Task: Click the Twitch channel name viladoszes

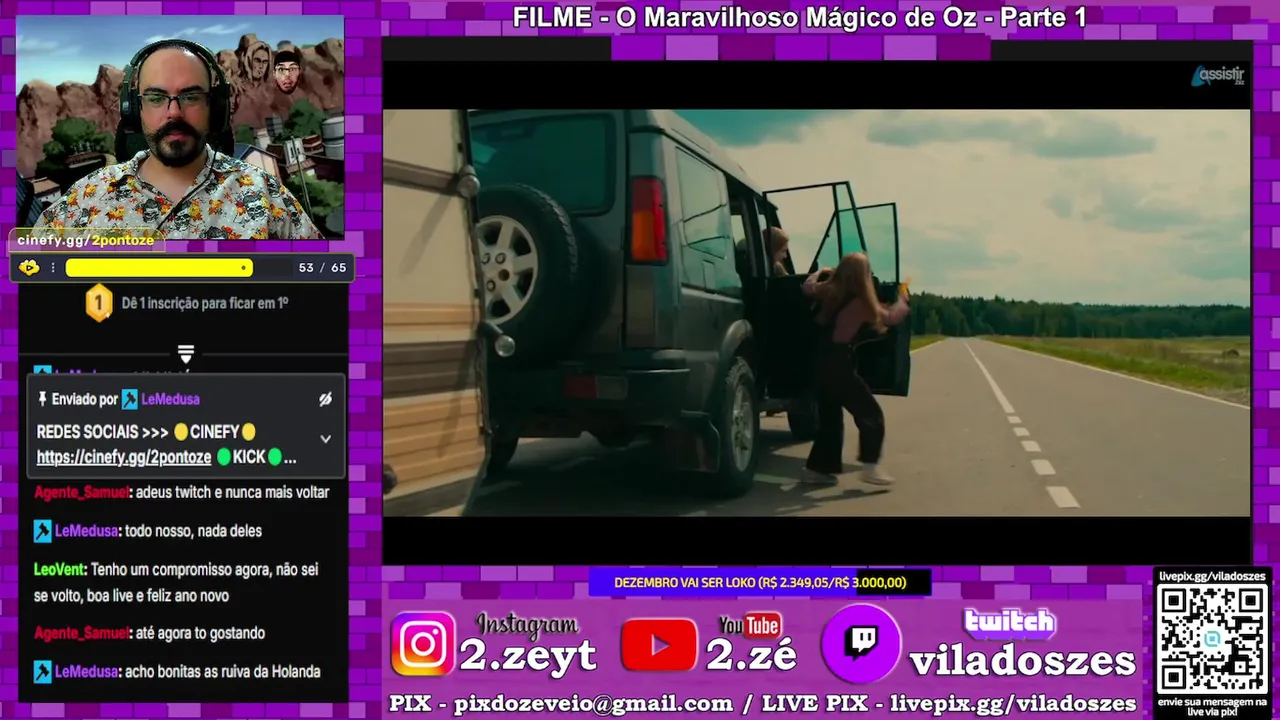Action: point(1023,660)
